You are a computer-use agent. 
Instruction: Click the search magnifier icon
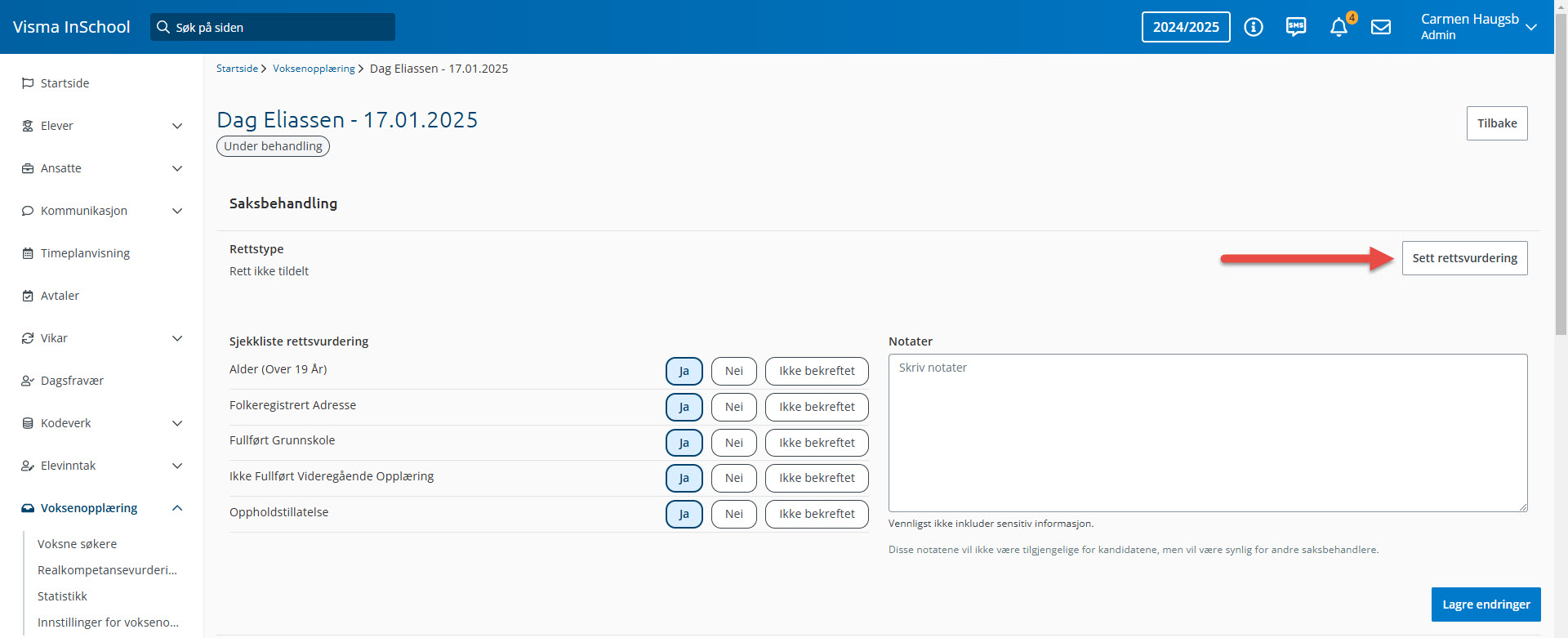click(163, 27)
